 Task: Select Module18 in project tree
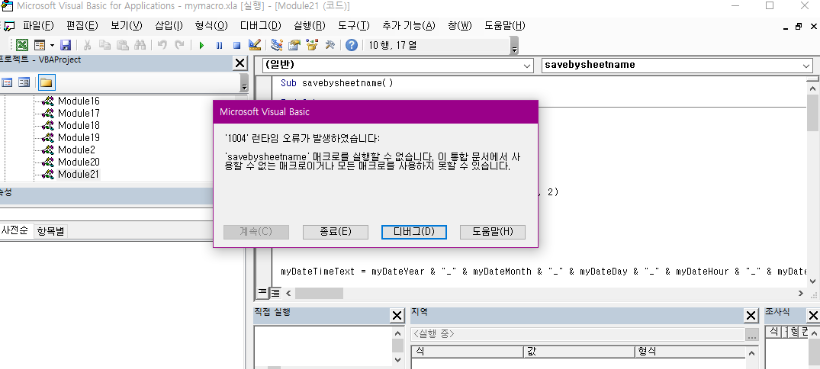click(78, 125)
